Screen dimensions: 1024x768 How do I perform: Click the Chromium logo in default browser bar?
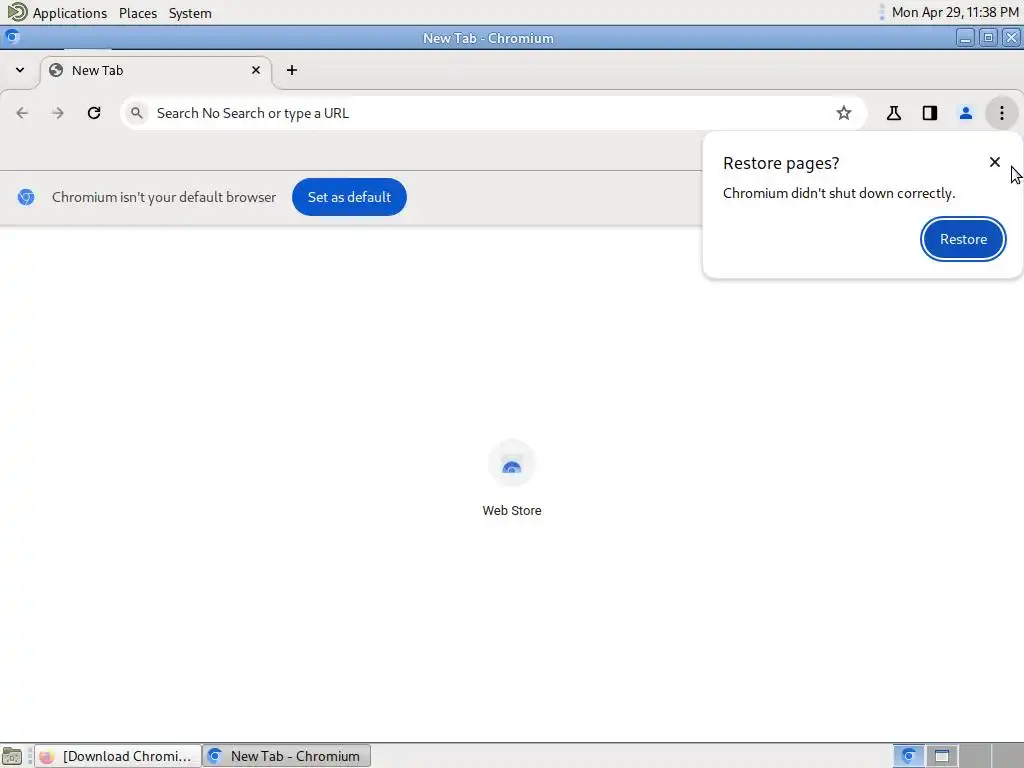26,197
